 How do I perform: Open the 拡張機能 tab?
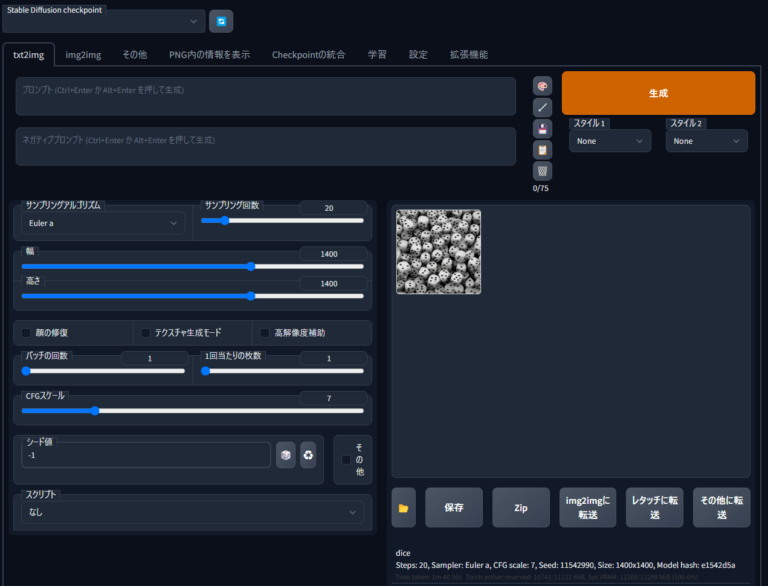point(469,55)
